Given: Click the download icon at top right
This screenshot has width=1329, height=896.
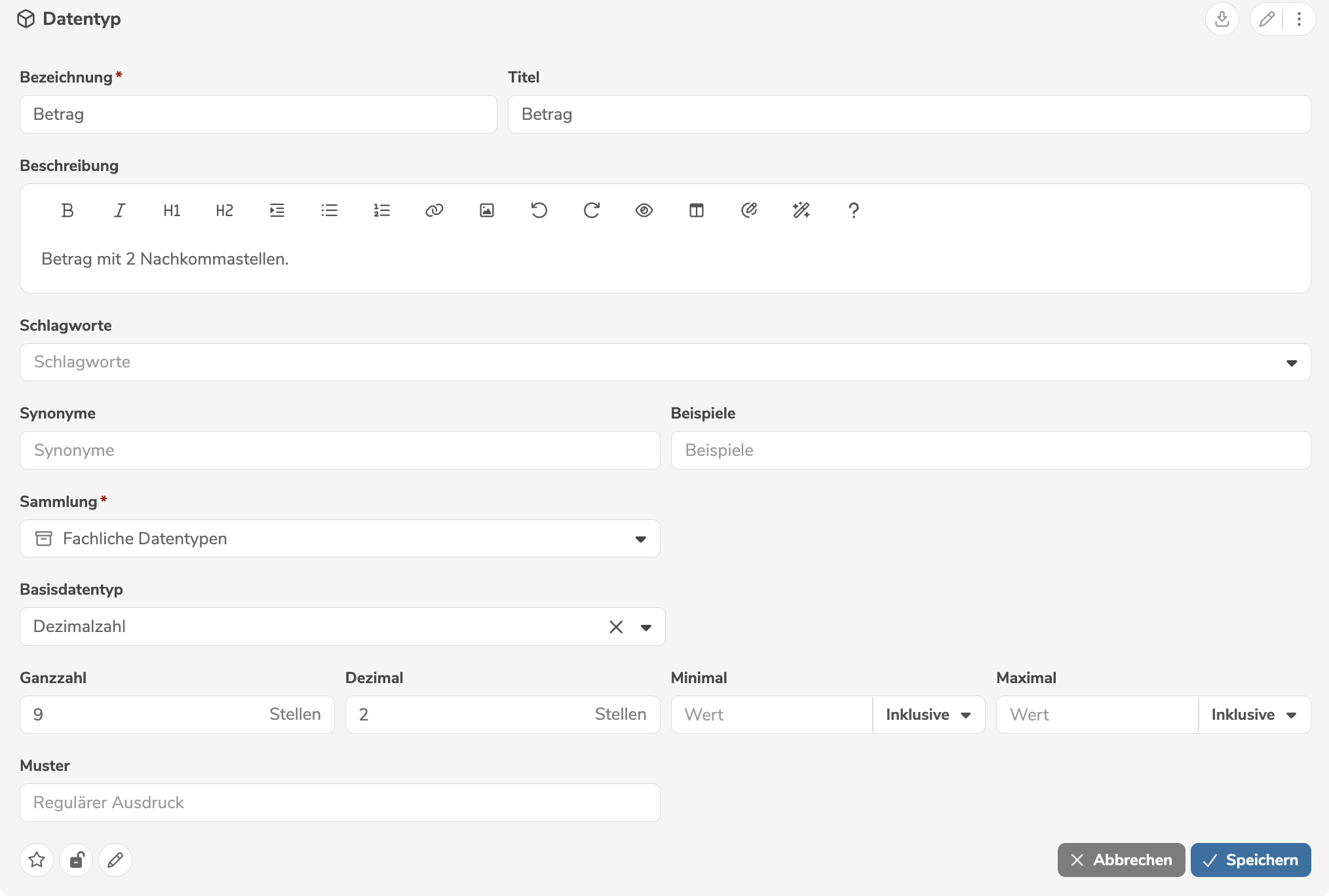Looking at the screenshot, I should (x=1222, y=19).
